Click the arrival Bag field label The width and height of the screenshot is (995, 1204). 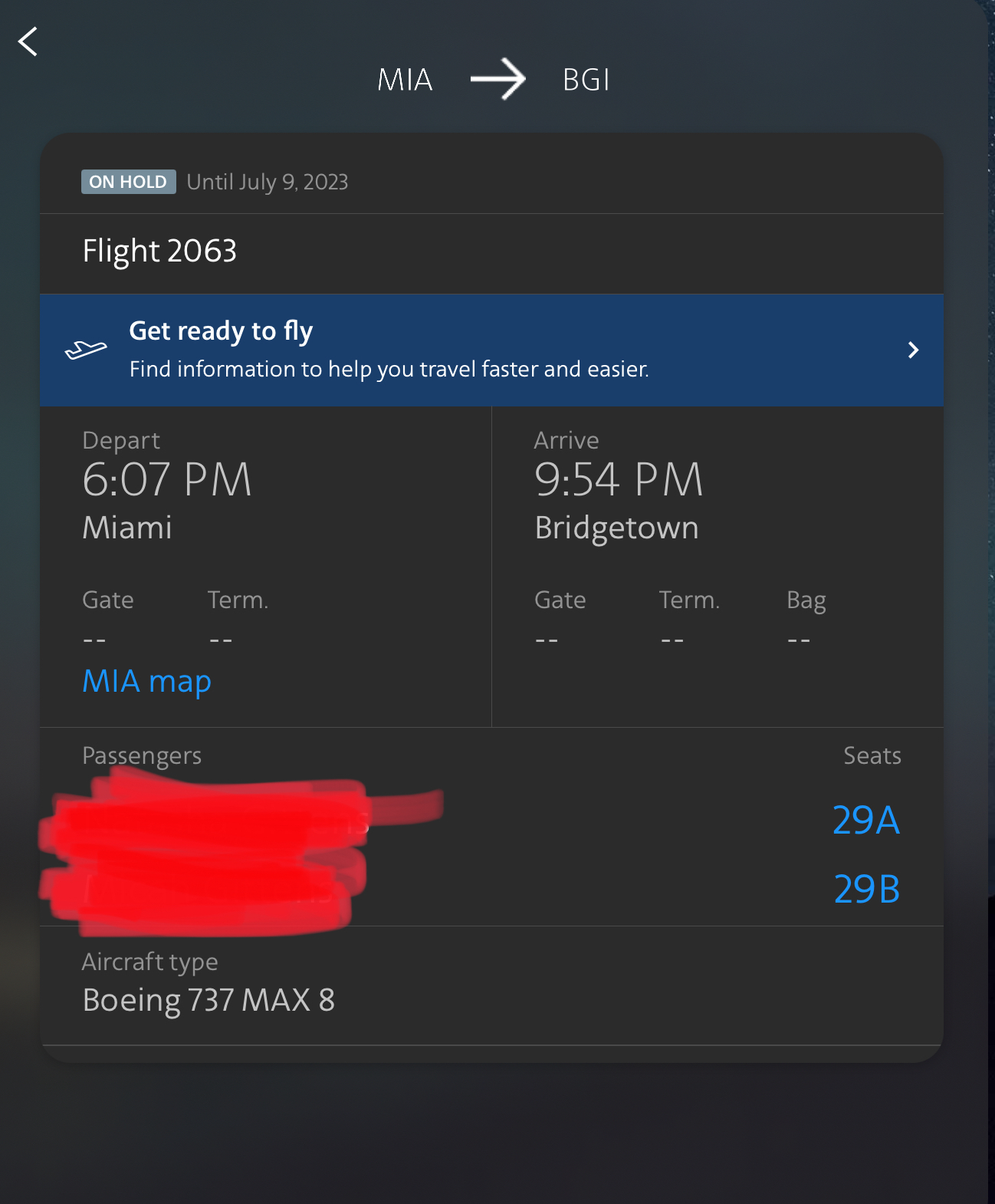click(x=806, y=600)
